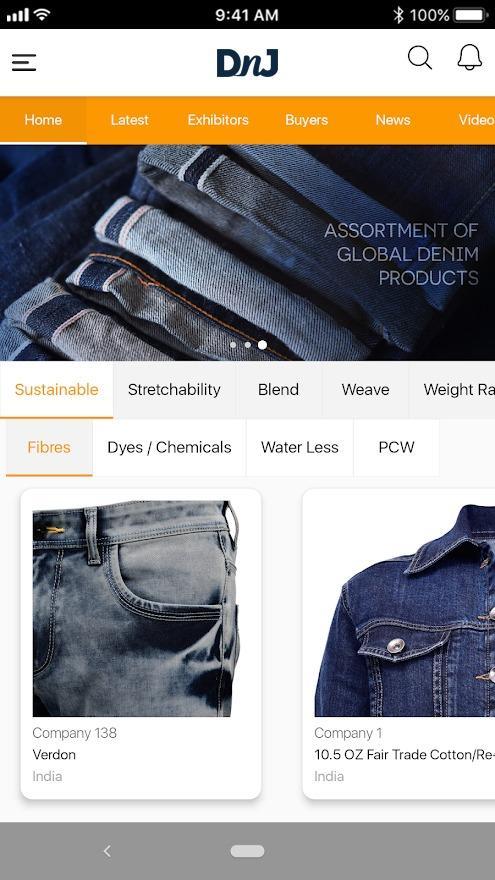The width and height of the screenshot is (495, 880).
Task: Select the Stretchability category tab
Action: (x=174, y=389)
